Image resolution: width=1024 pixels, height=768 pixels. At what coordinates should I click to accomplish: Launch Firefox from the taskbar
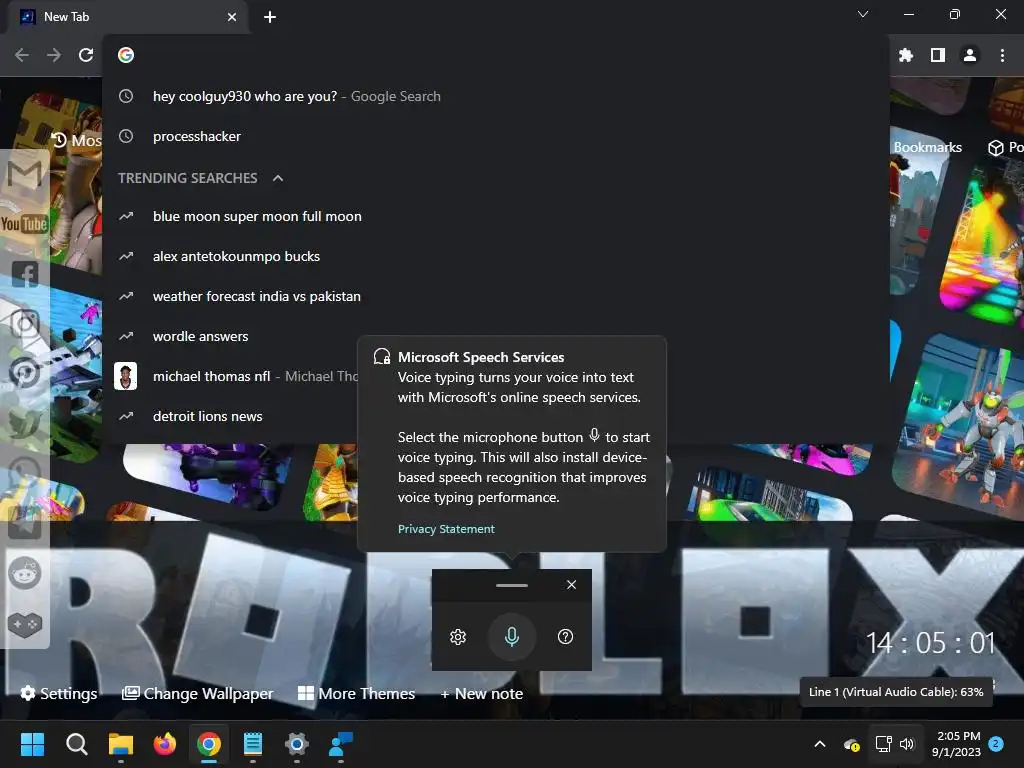pyautogui.click(x=165, y=744)
